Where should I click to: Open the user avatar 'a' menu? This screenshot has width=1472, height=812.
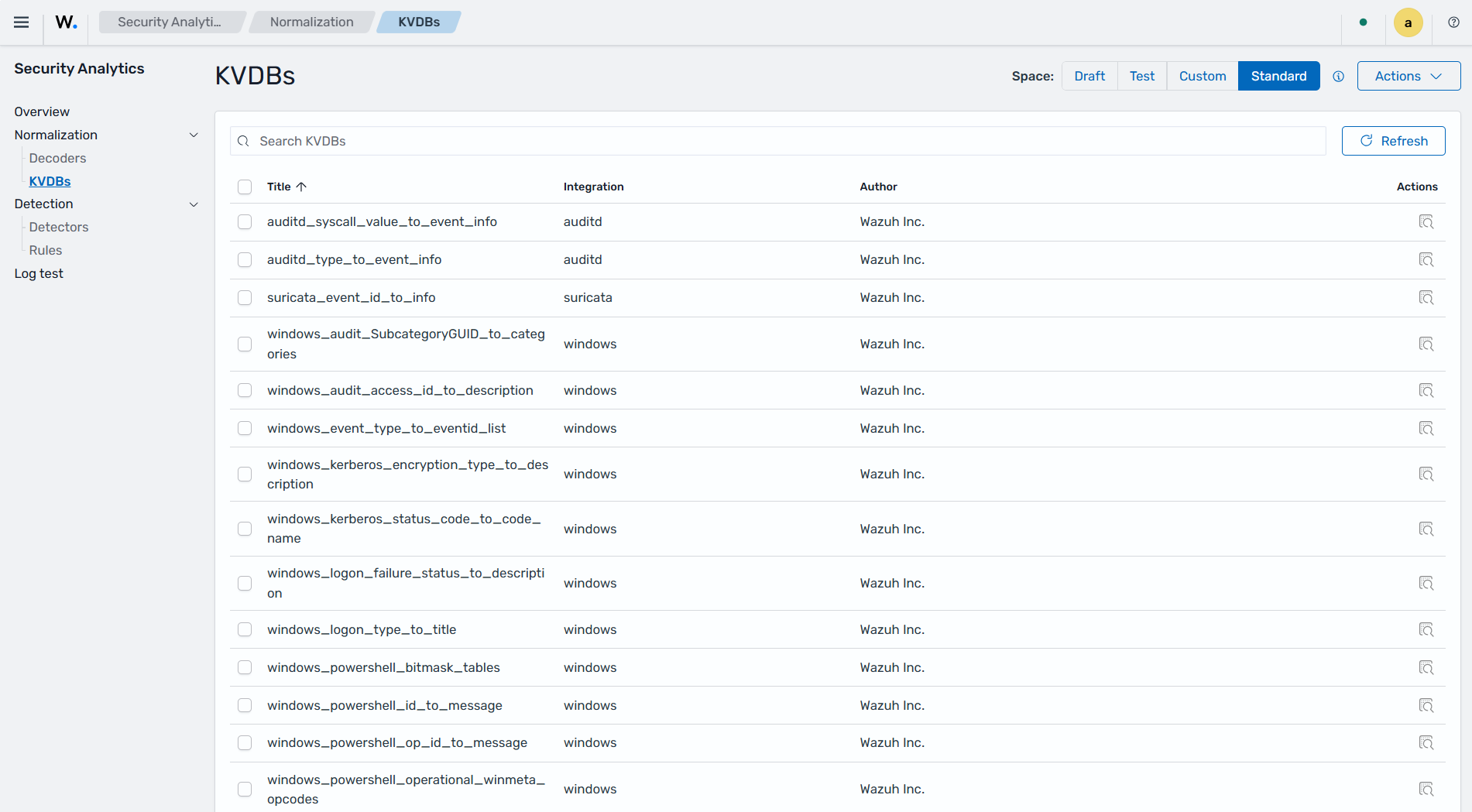click(1408, 22)
